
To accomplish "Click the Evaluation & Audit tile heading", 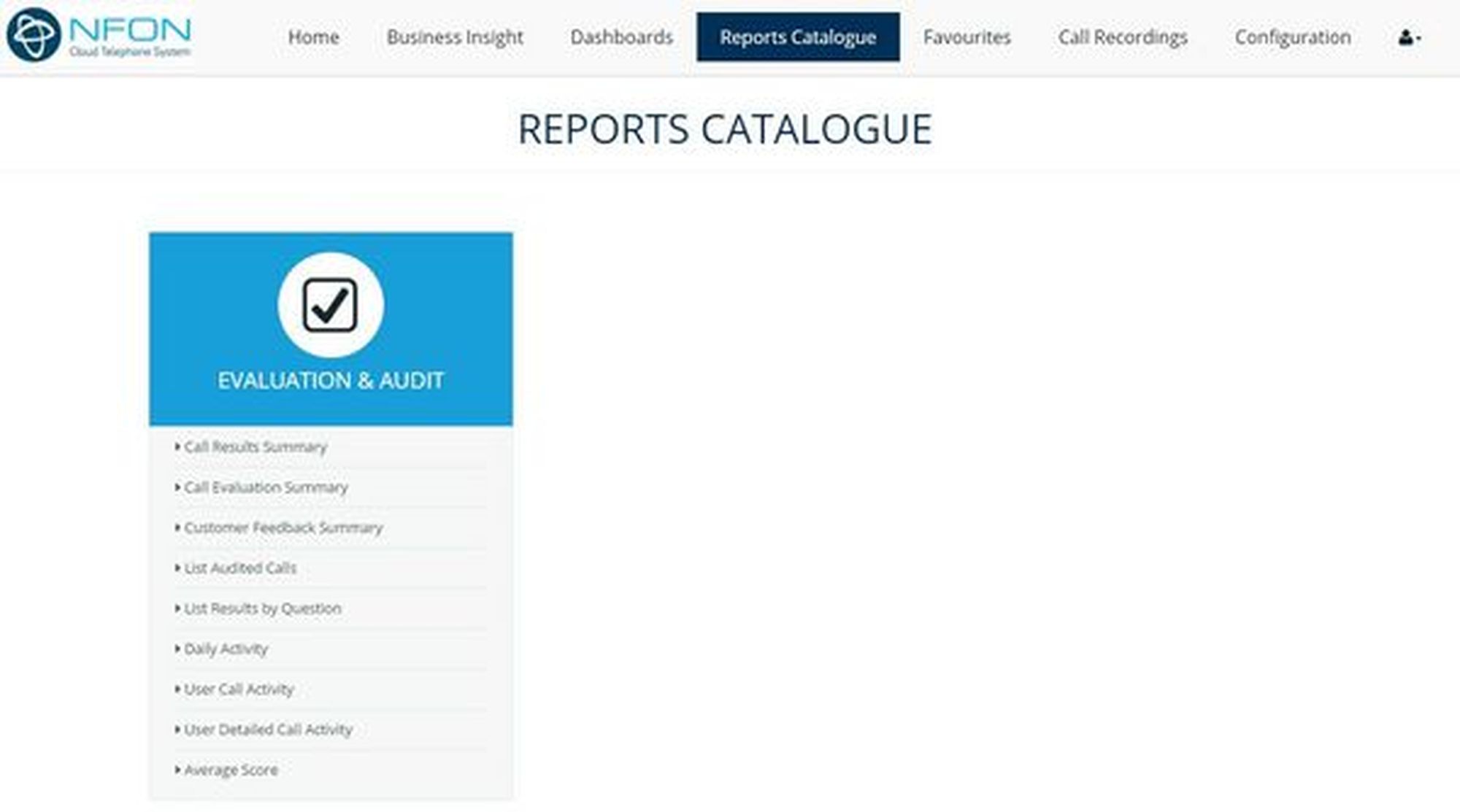I will click(330, 380).
